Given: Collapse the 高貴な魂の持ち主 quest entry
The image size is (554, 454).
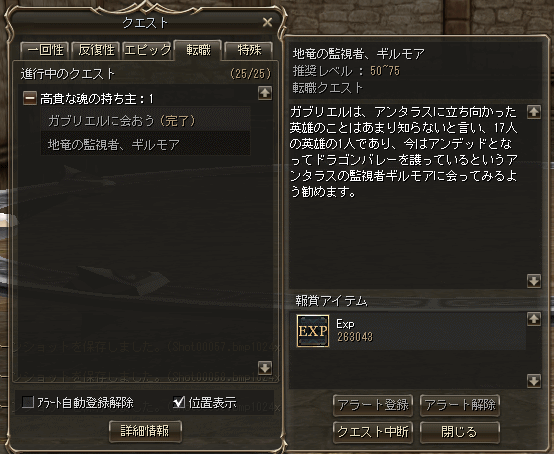Looking at the screenshot, I should 30,98.
